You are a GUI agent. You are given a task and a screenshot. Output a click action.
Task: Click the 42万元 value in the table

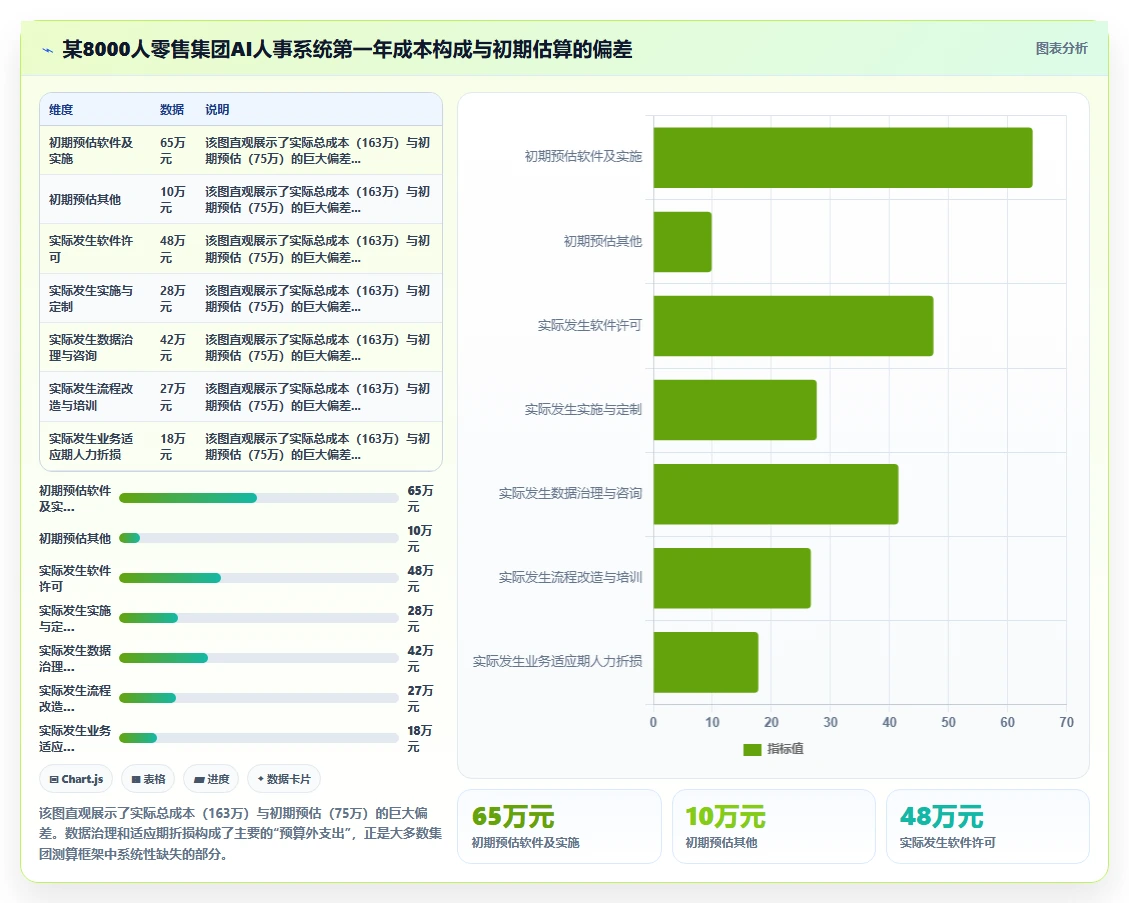(173, 348)
